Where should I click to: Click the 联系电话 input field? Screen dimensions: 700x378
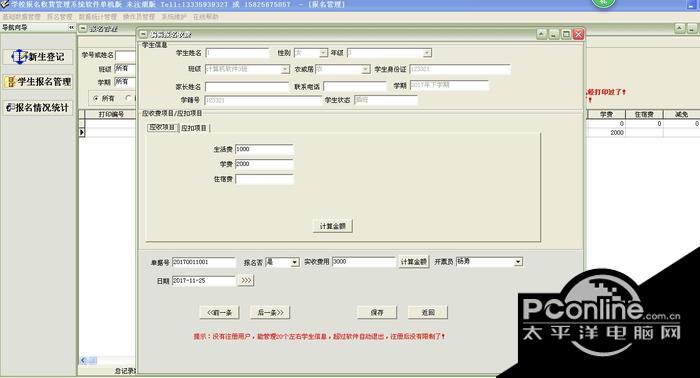355,87
